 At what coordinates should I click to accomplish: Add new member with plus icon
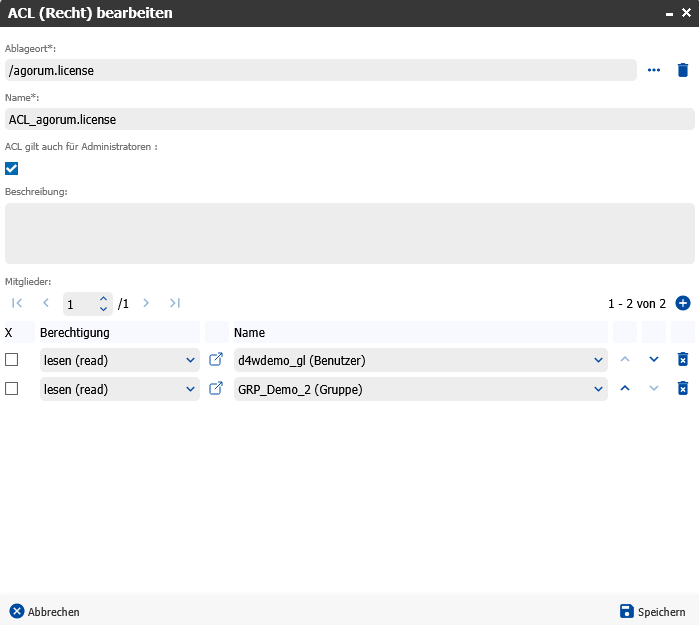tap(683, 303)
